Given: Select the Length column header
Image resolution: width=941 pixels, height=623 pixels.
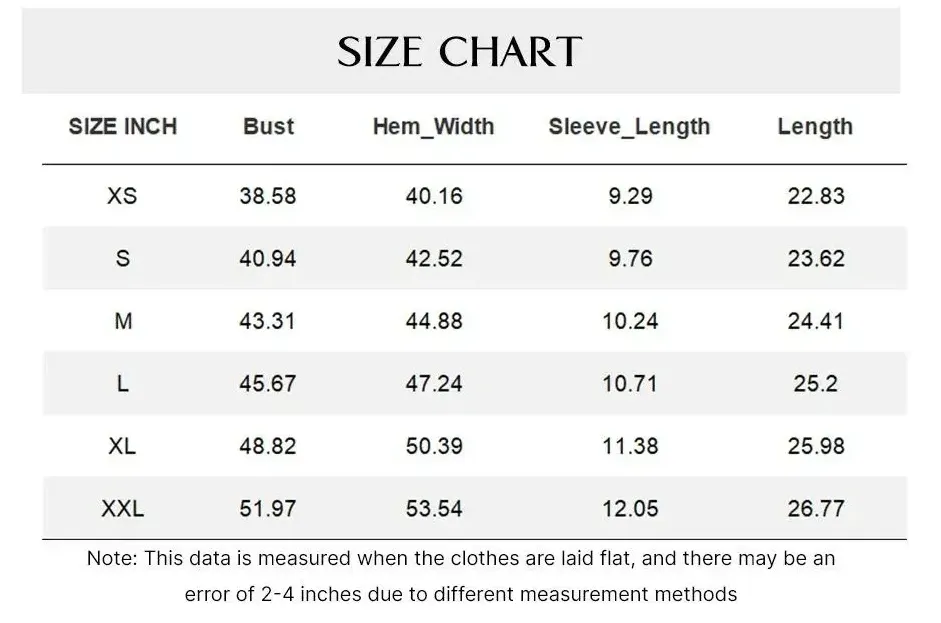Looking at the screenshot, I should coord(815,127).
